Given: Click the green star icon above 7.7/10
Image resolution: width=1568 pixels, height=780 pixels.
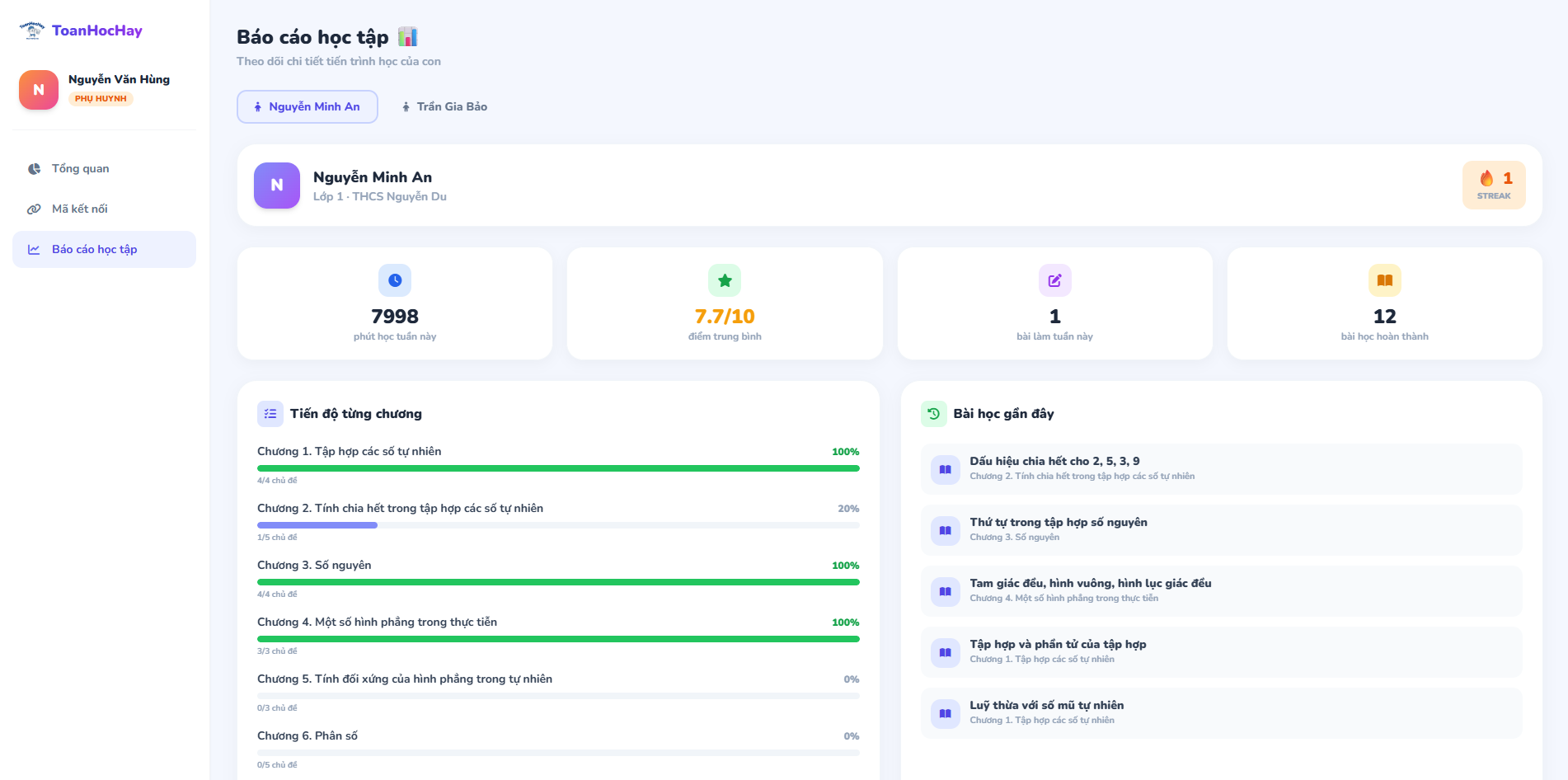Looking at the screenshot, I should point(725,280).
